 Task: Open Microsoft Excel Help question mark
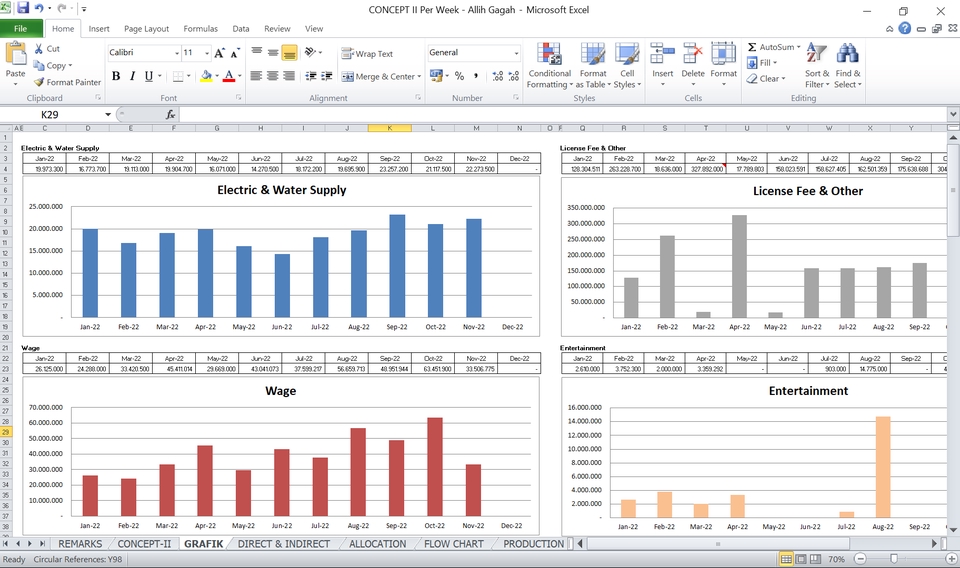904,28
